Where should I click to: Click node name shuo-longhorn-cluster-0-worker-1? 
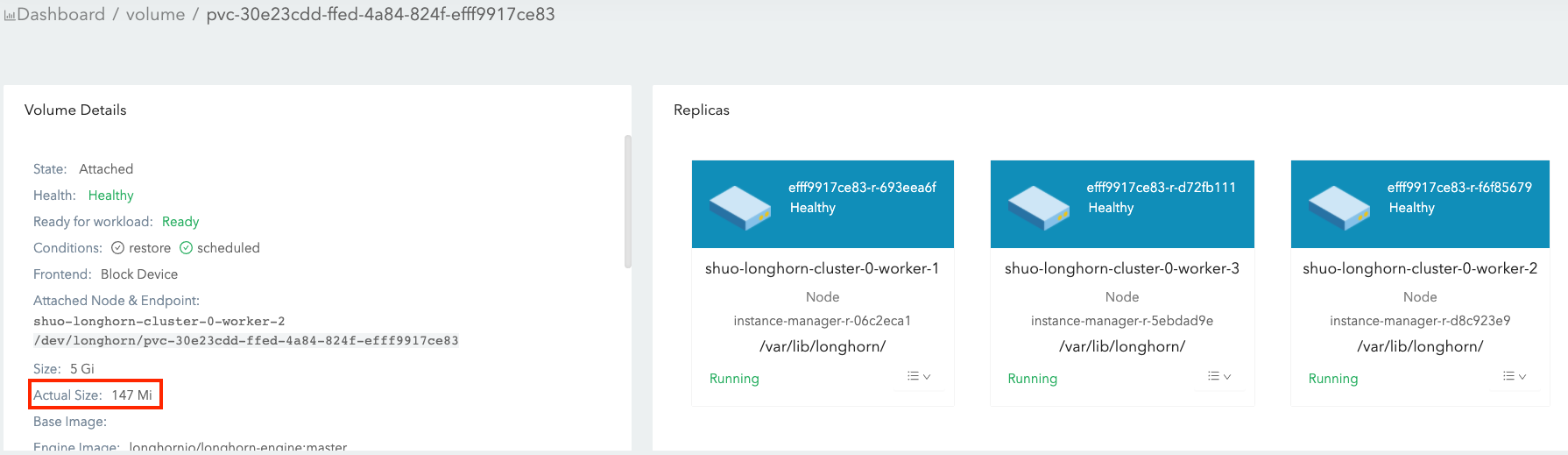tap(822, 268)
